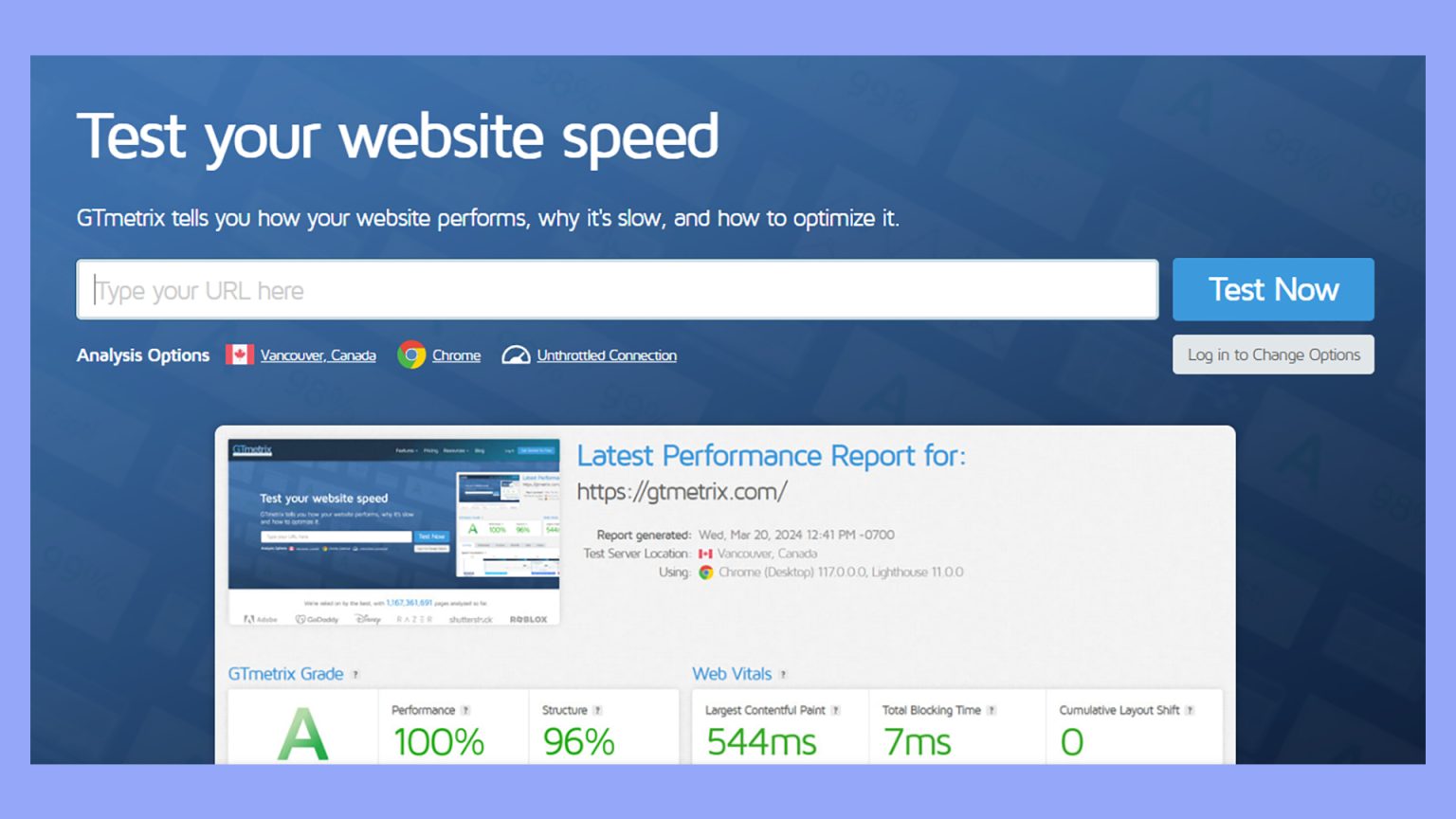This screenshot has width=1456, height=819.
Task: Click inside the Type your URL here field
Action: 616,289
